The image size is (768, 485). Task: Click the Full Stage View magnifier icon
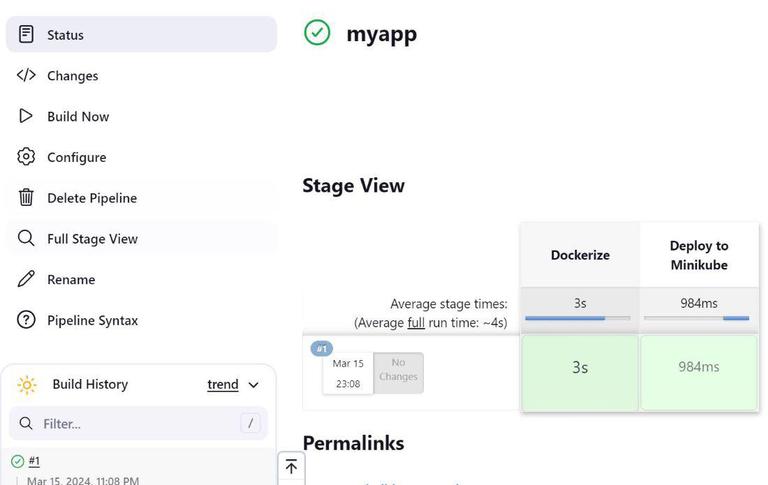[27, 239]
